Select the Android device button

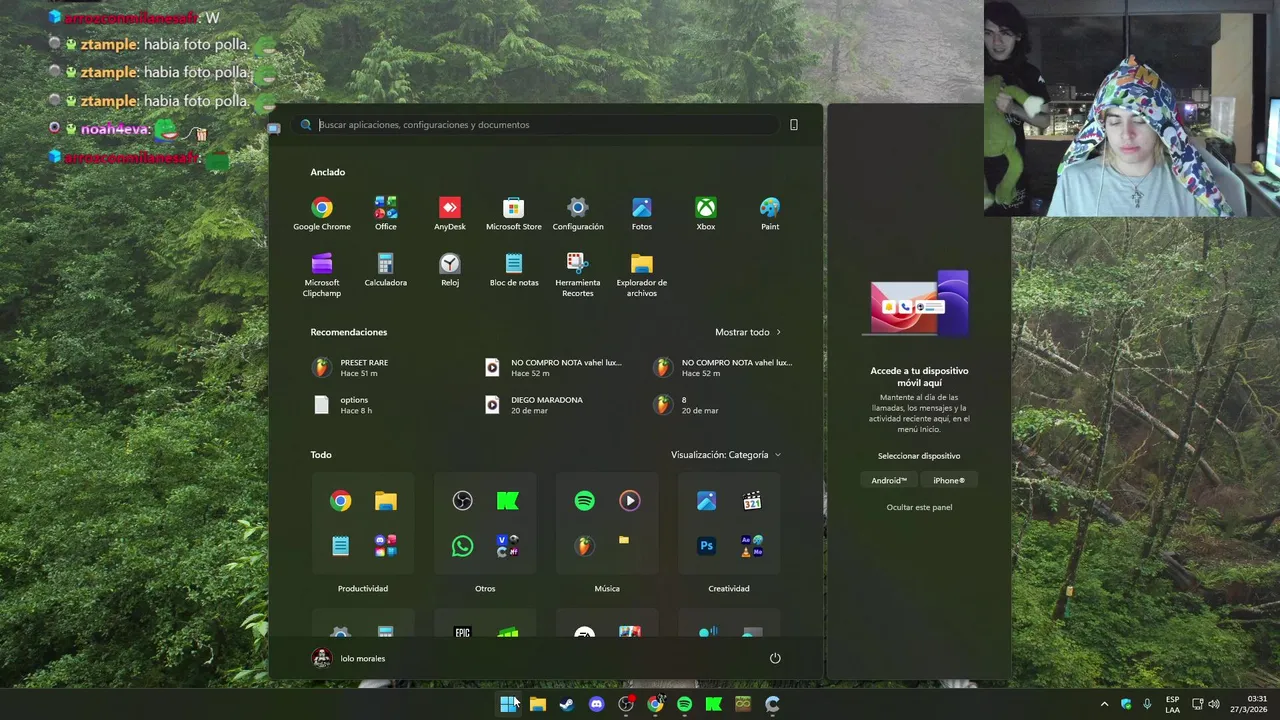click(889, 481)
